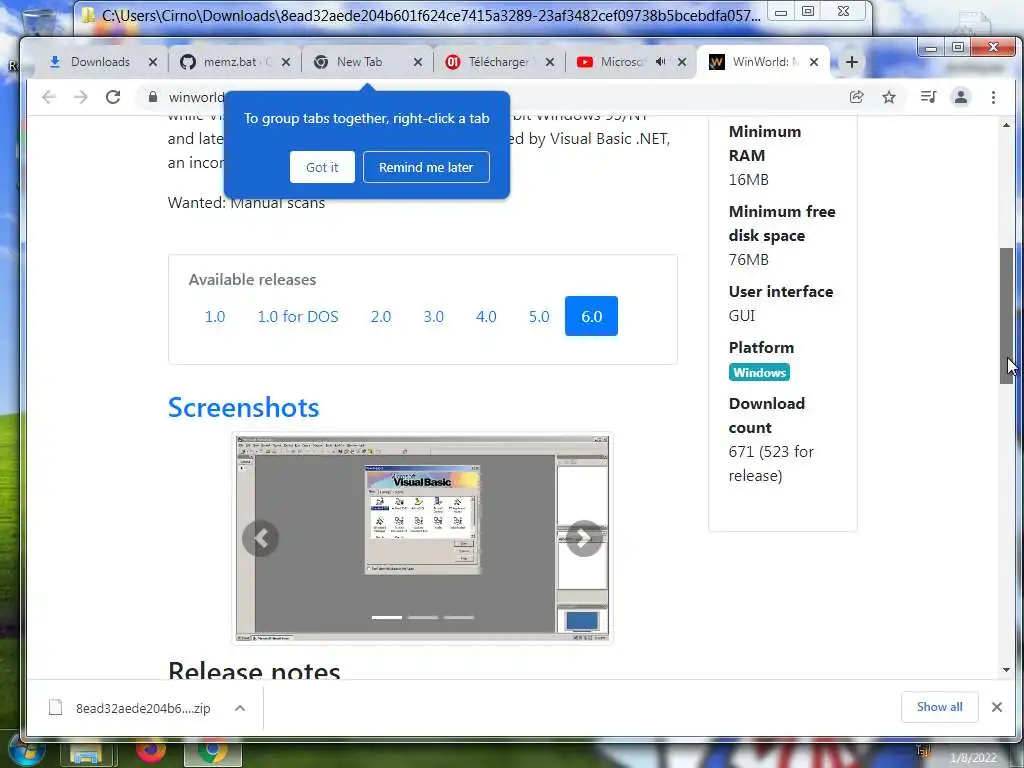Select first carousel indicator

[x=387, y=617]
